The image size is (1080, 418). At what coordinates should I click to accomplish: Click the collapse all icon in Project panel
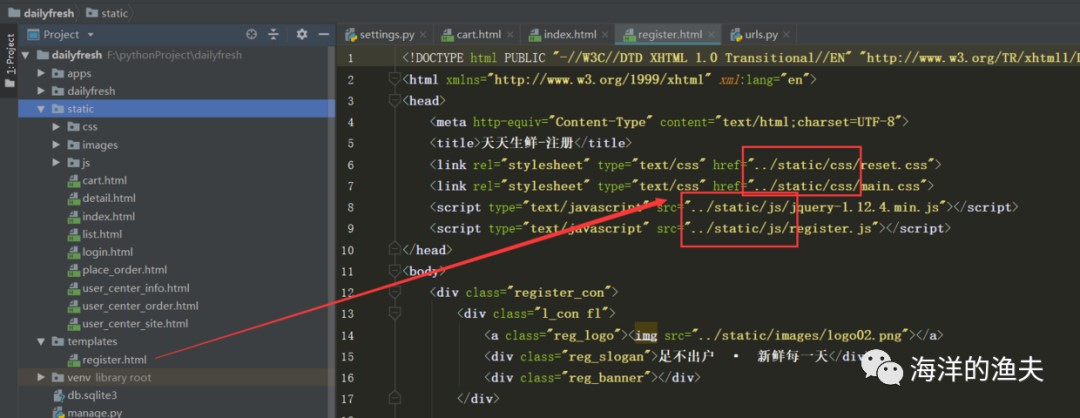(273, 34)
